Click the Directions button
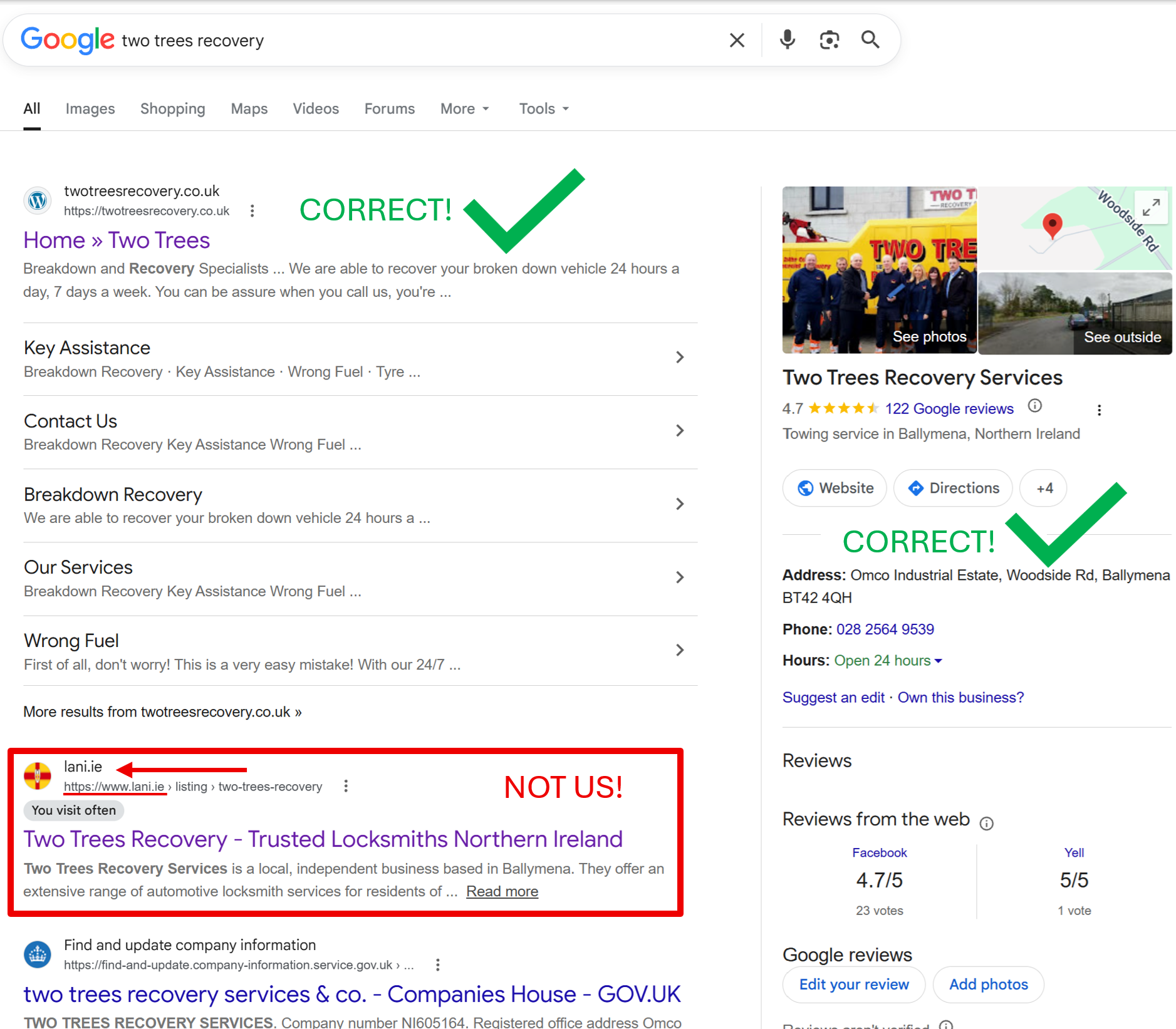 point(953,489)
